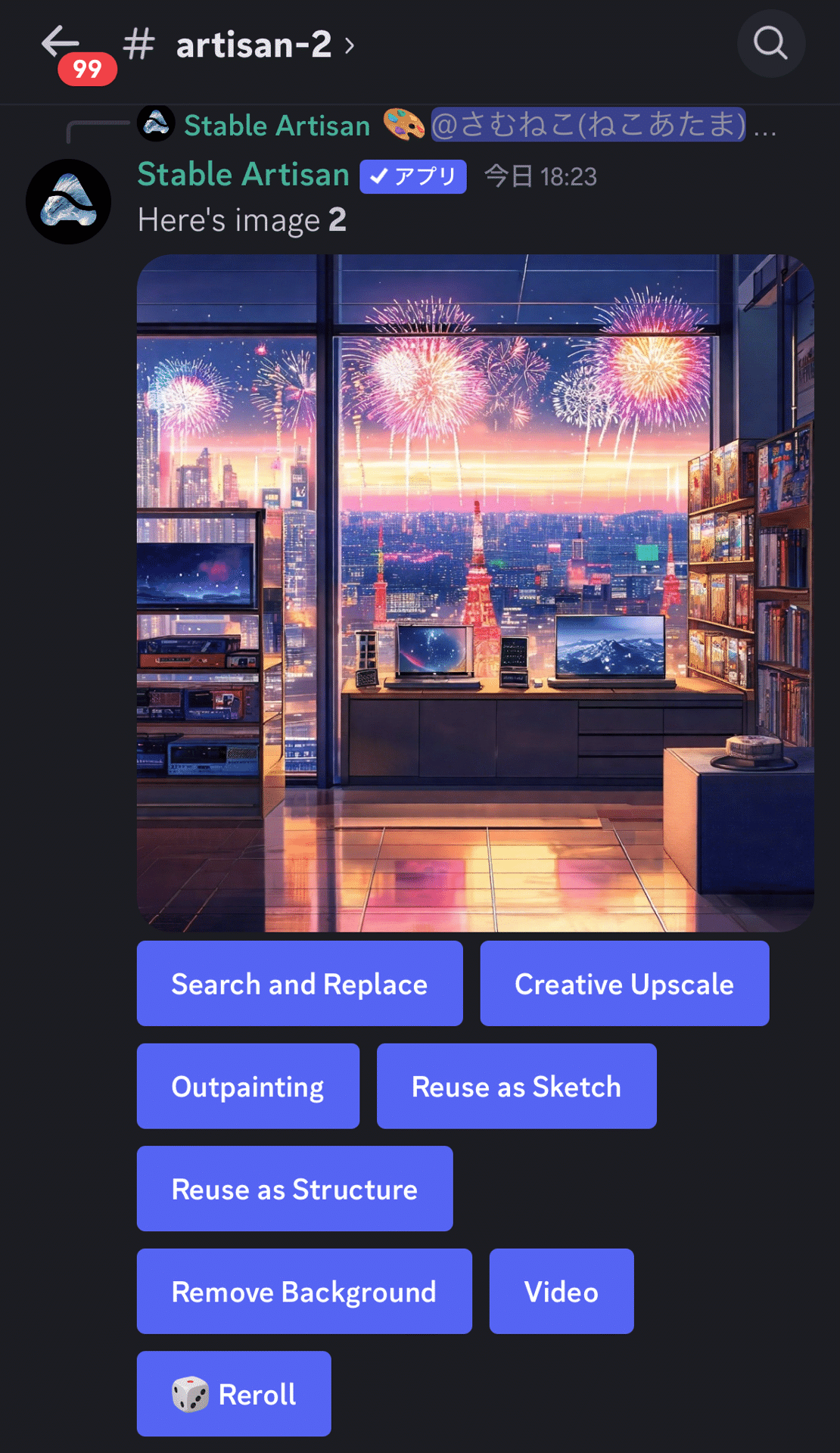Tap the hash channel icon
Screen dimensions: 840x1453
pyautogui.click(x=139, y=44)
